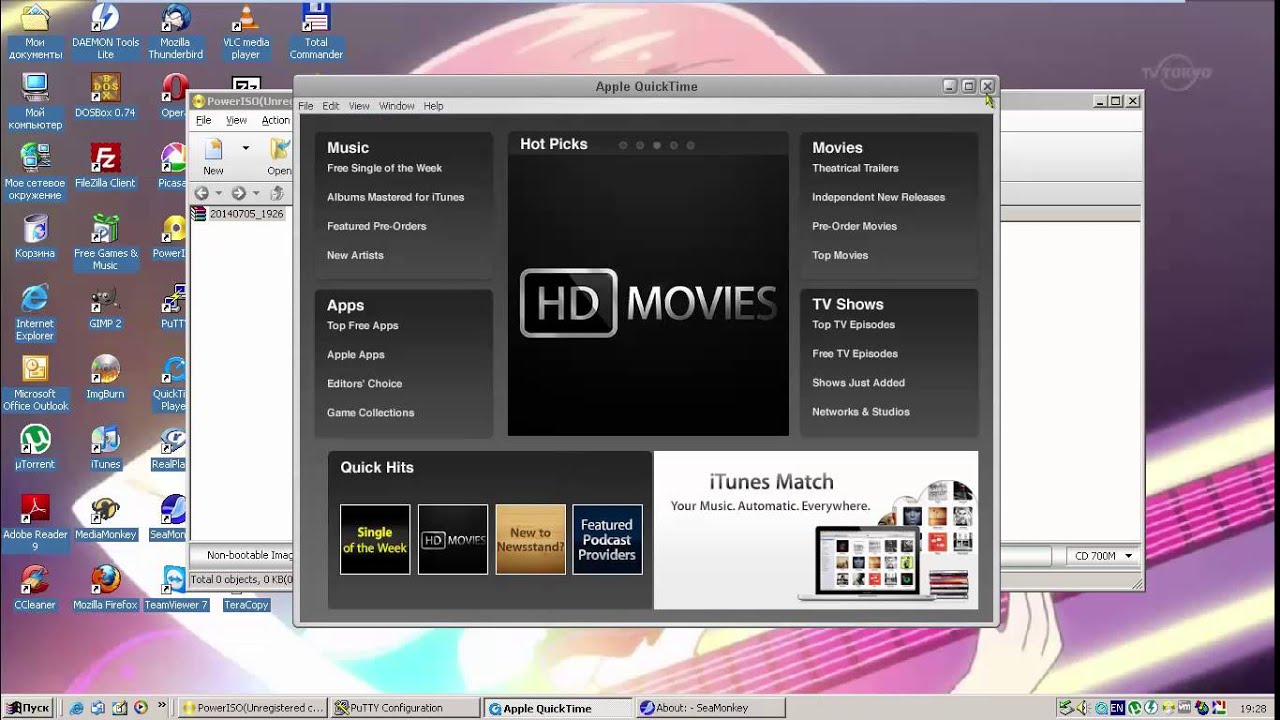This screenshot has width=1280, height=720.
Task: Select the GIMP 2 desktop icon
Action: click(x=105, y=306)
